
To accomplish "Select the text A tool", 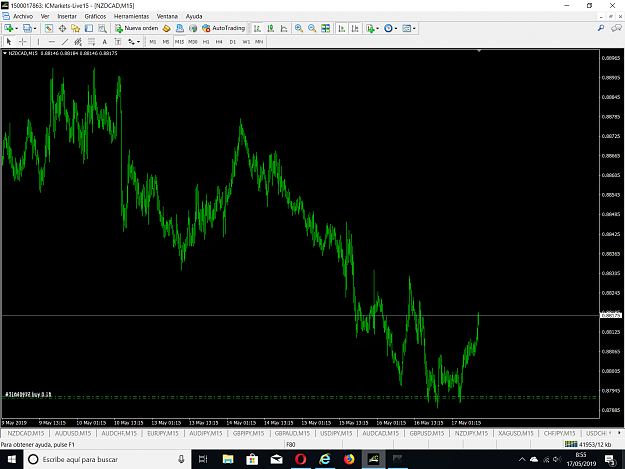I will coord(104,41).
